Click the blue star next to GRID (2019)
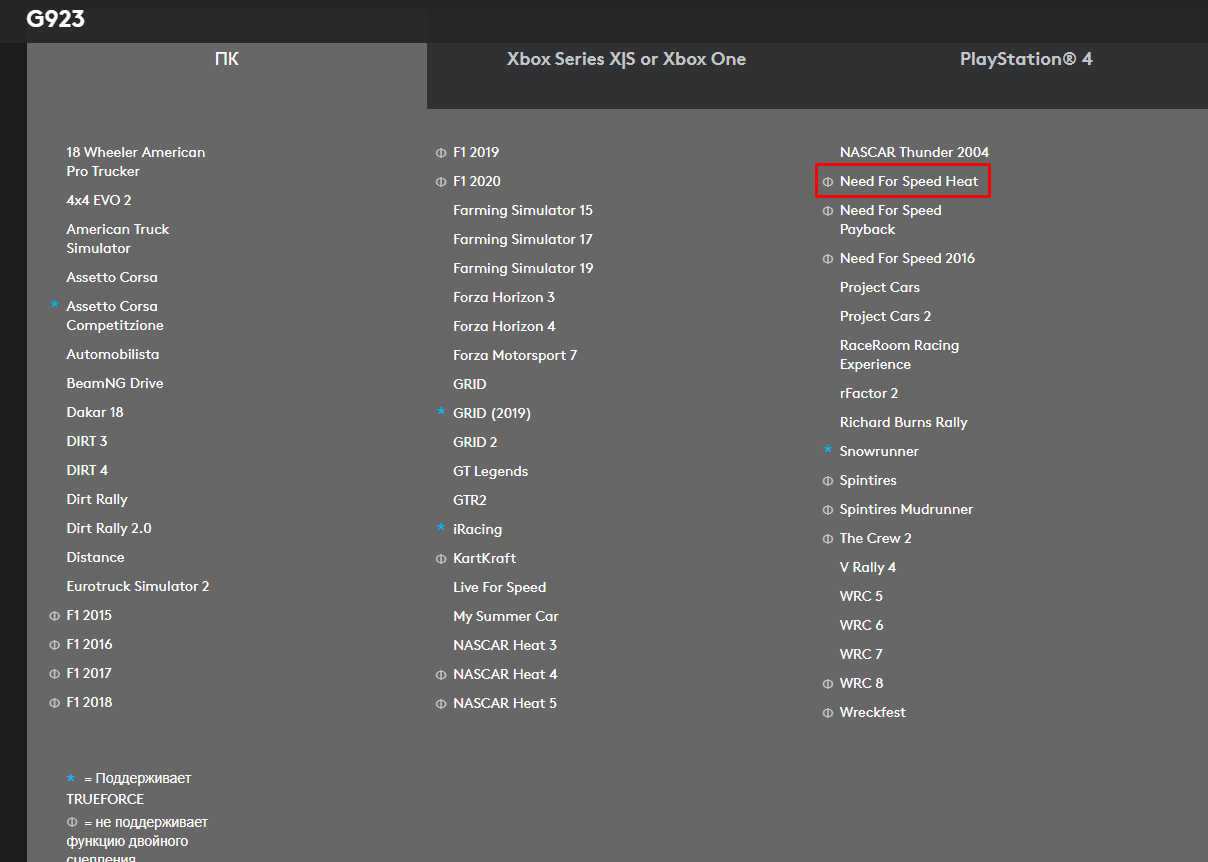 [441, 411]
